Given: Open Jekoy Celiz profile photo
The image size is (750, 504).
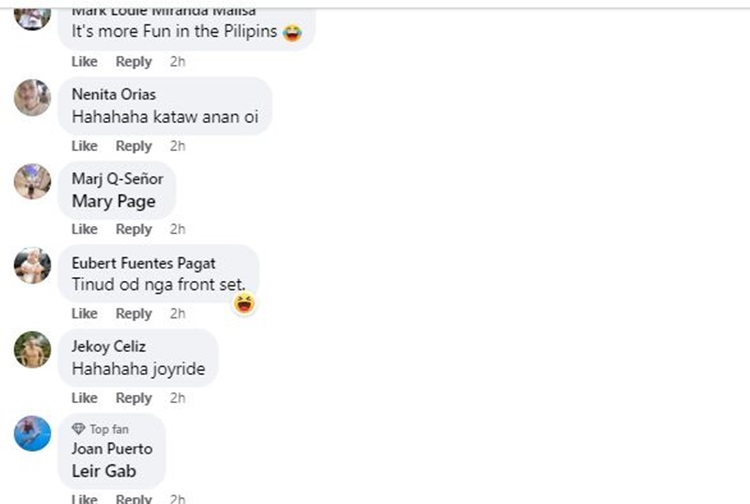Looking at the screenshot, I should click(x=32, y=350).
